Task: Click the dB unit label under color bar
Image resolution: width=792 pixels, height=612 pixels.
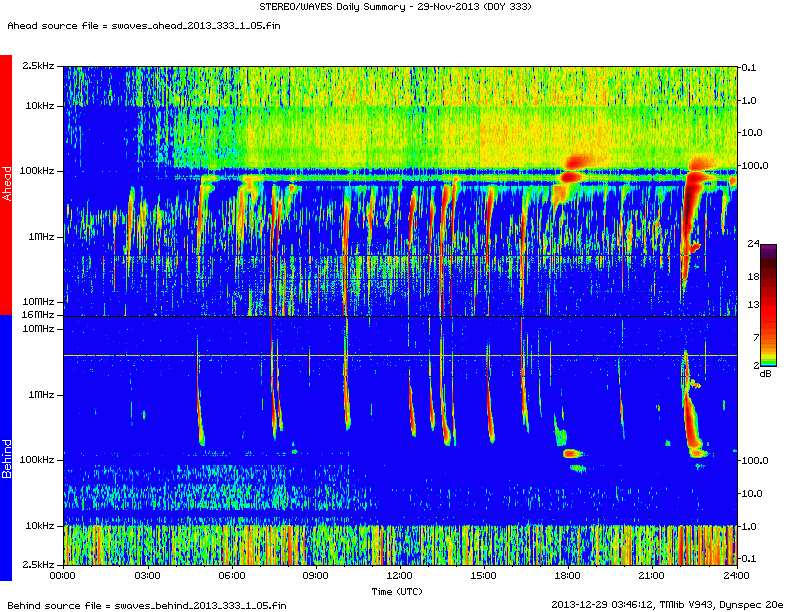Action: pos(765,373)
